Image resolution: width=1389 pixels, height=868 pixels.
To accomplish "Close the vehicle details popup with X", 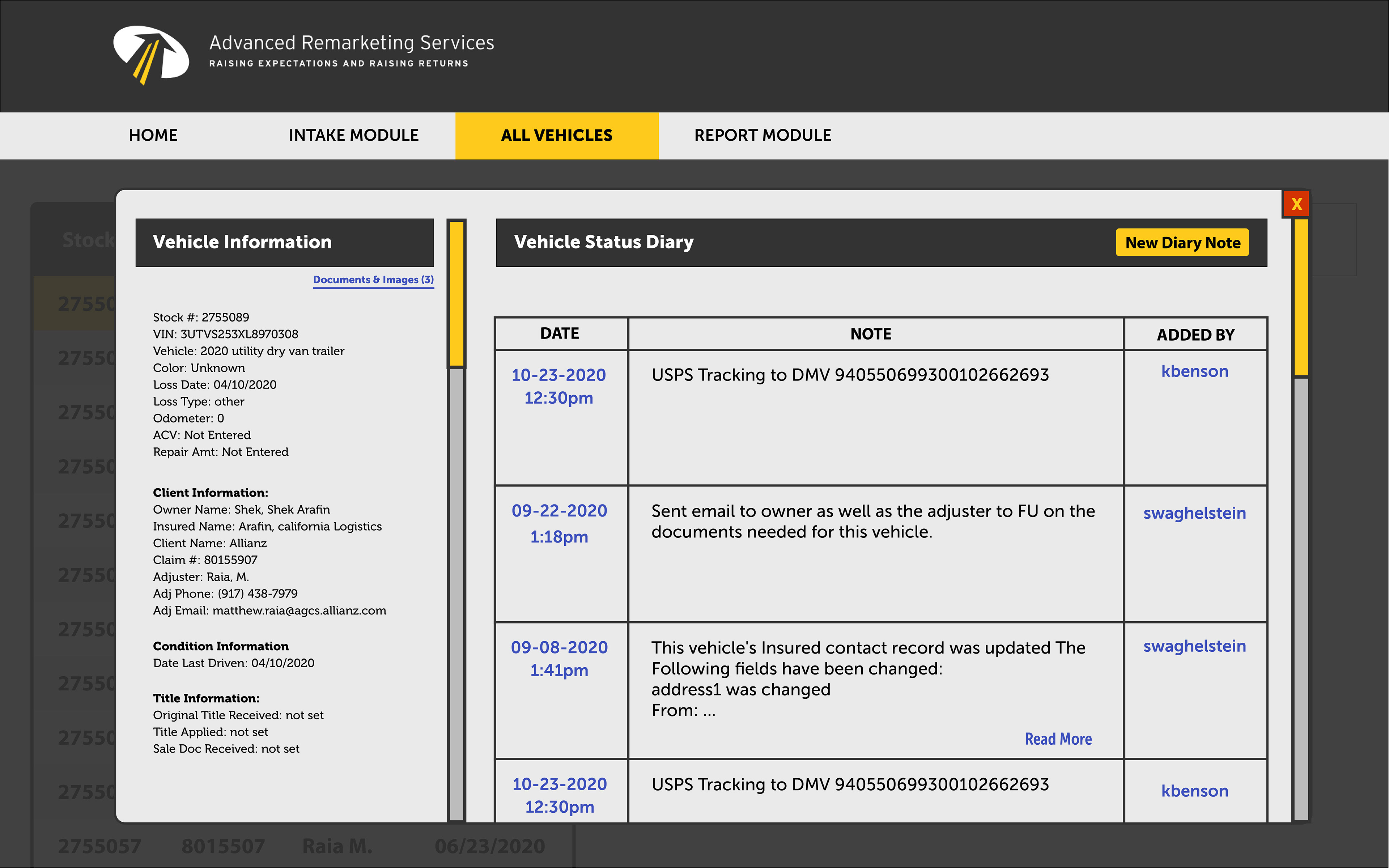I will (1296, 204).
